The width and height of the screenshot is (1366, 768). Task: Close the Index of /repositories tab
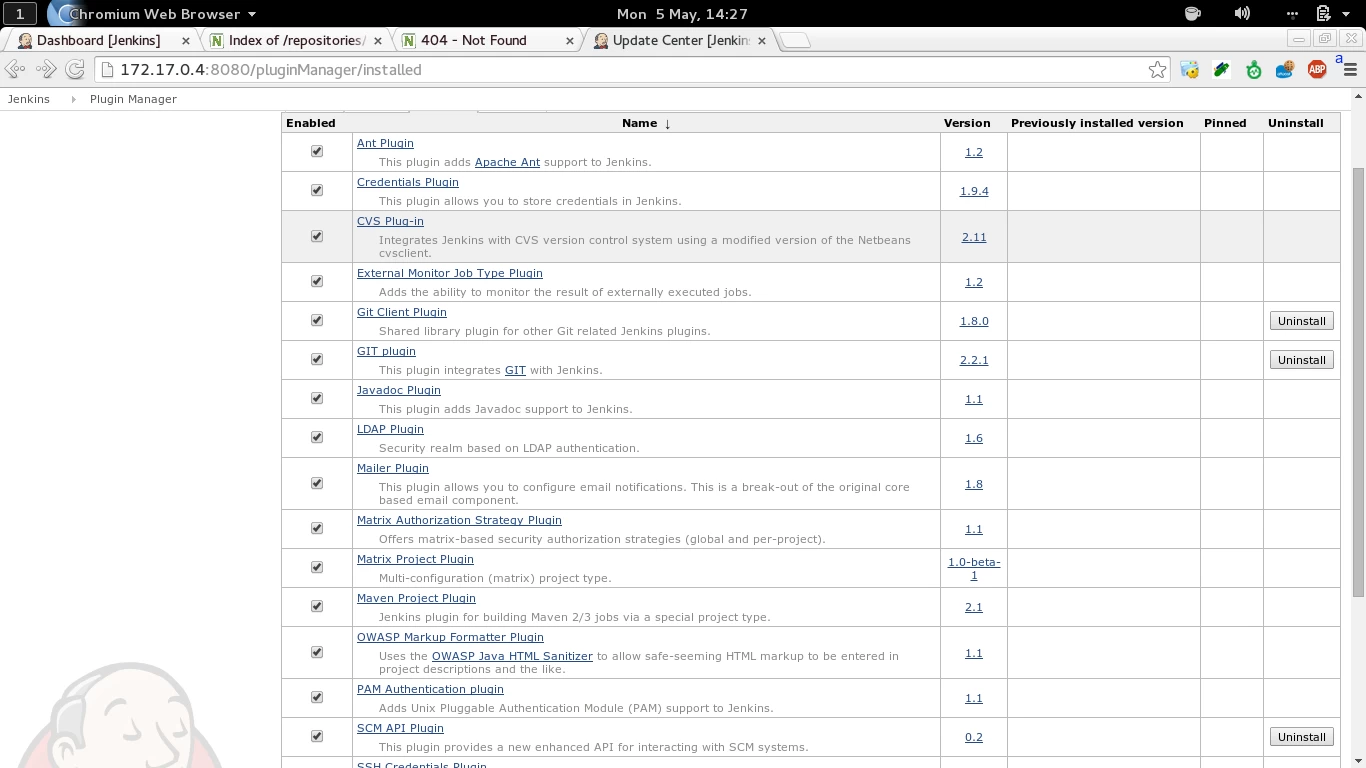(378, 40)
